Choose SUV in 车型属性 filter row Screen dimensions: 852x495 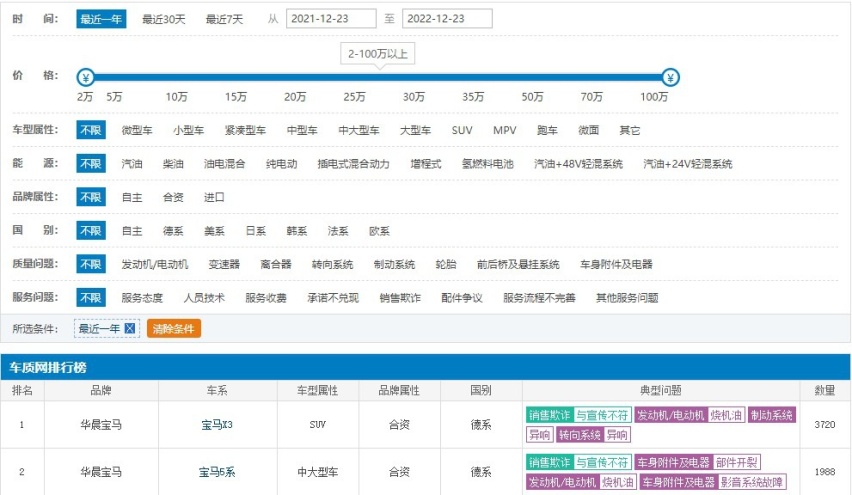[x=462, y=130]
